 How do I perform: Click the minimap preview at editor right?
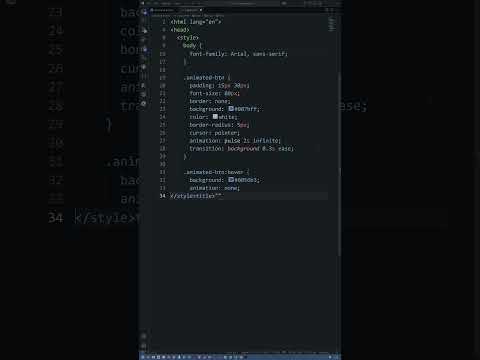coord(332,24)
